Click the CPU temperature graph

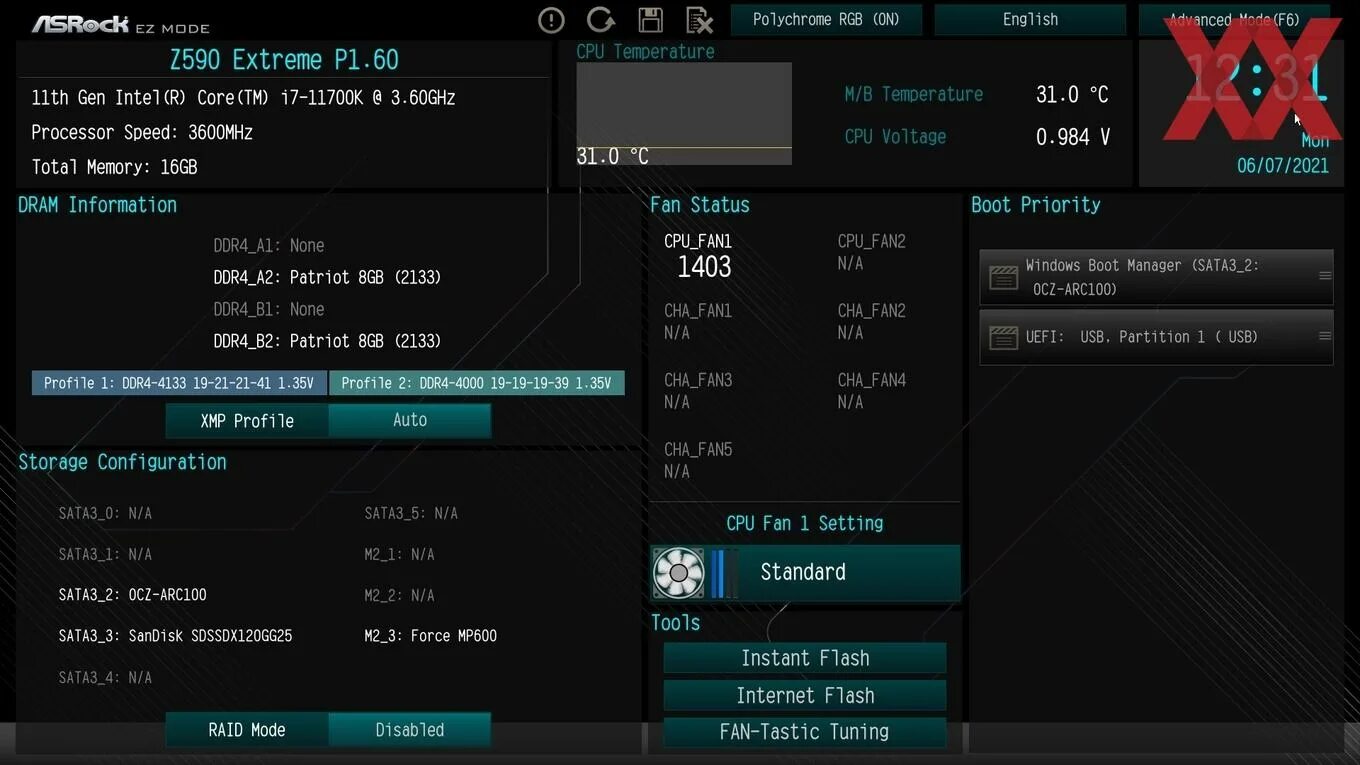684,113
